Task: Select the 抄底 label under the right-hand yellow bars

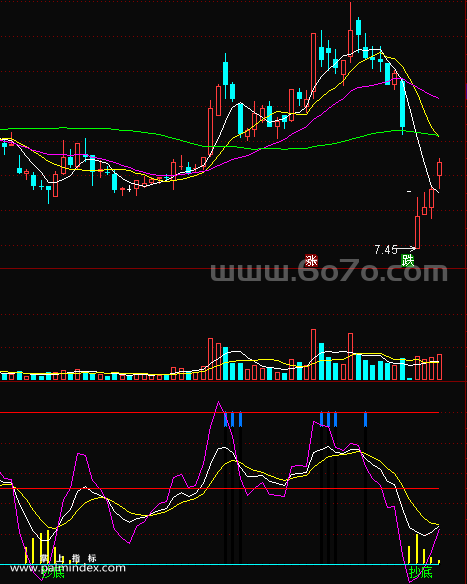Action: (x=420, y=572)
